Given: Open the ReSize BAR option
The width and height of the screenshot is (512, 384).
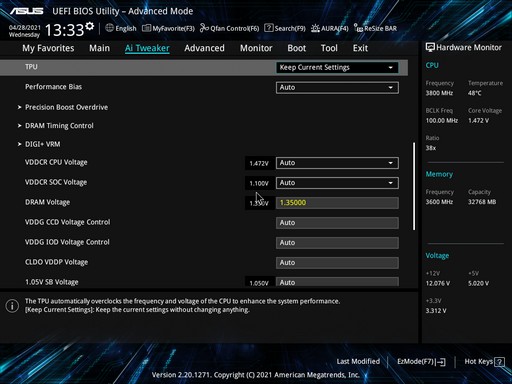Looking at the screenshot, I should point(375,28).
